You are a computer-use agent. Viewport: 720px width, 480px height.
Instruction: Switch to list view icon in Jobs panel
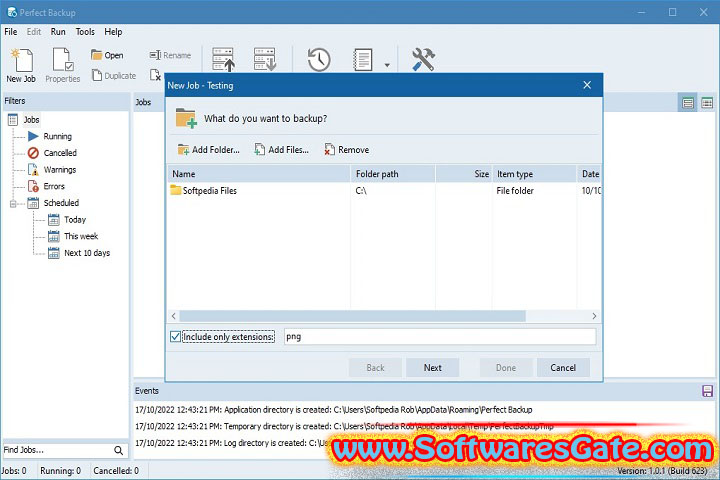pos(688,103)
